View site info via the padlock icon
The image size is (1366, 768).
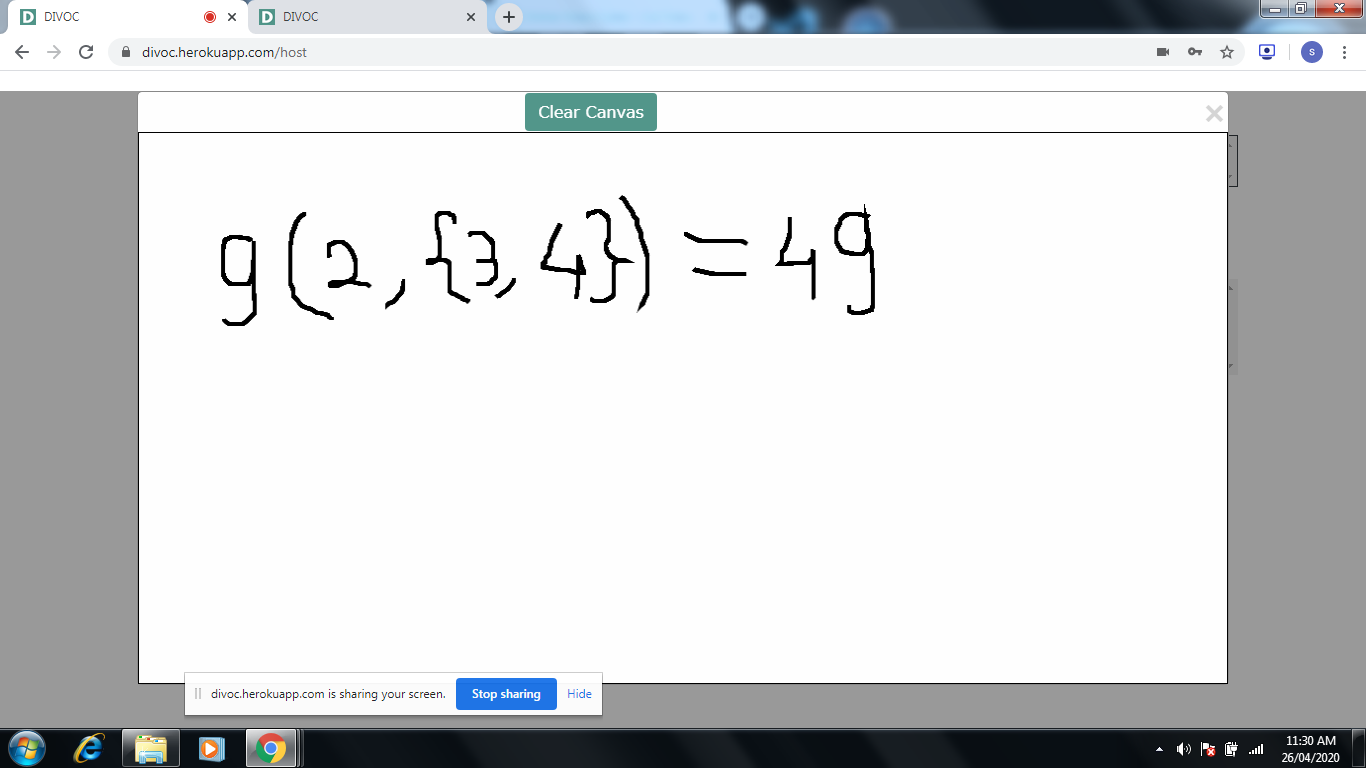coord(126,52)
